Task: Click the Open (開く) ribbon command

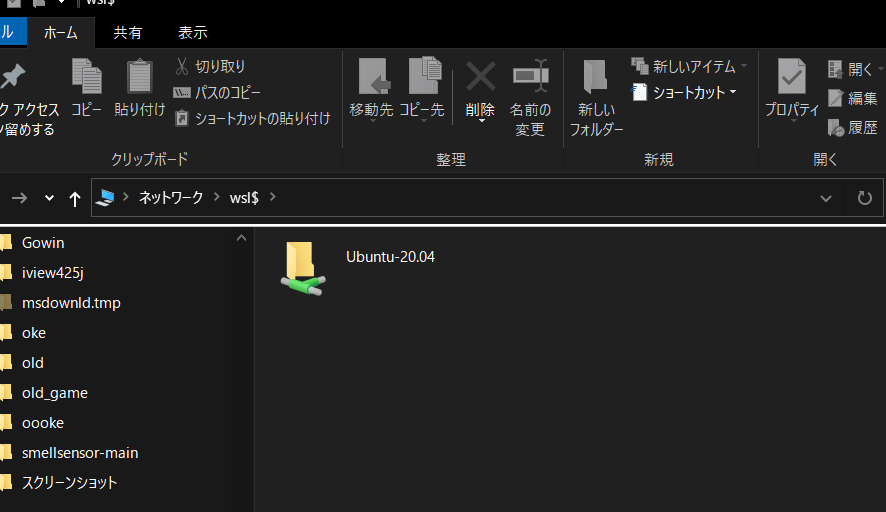Action: [x=853, y=70]
